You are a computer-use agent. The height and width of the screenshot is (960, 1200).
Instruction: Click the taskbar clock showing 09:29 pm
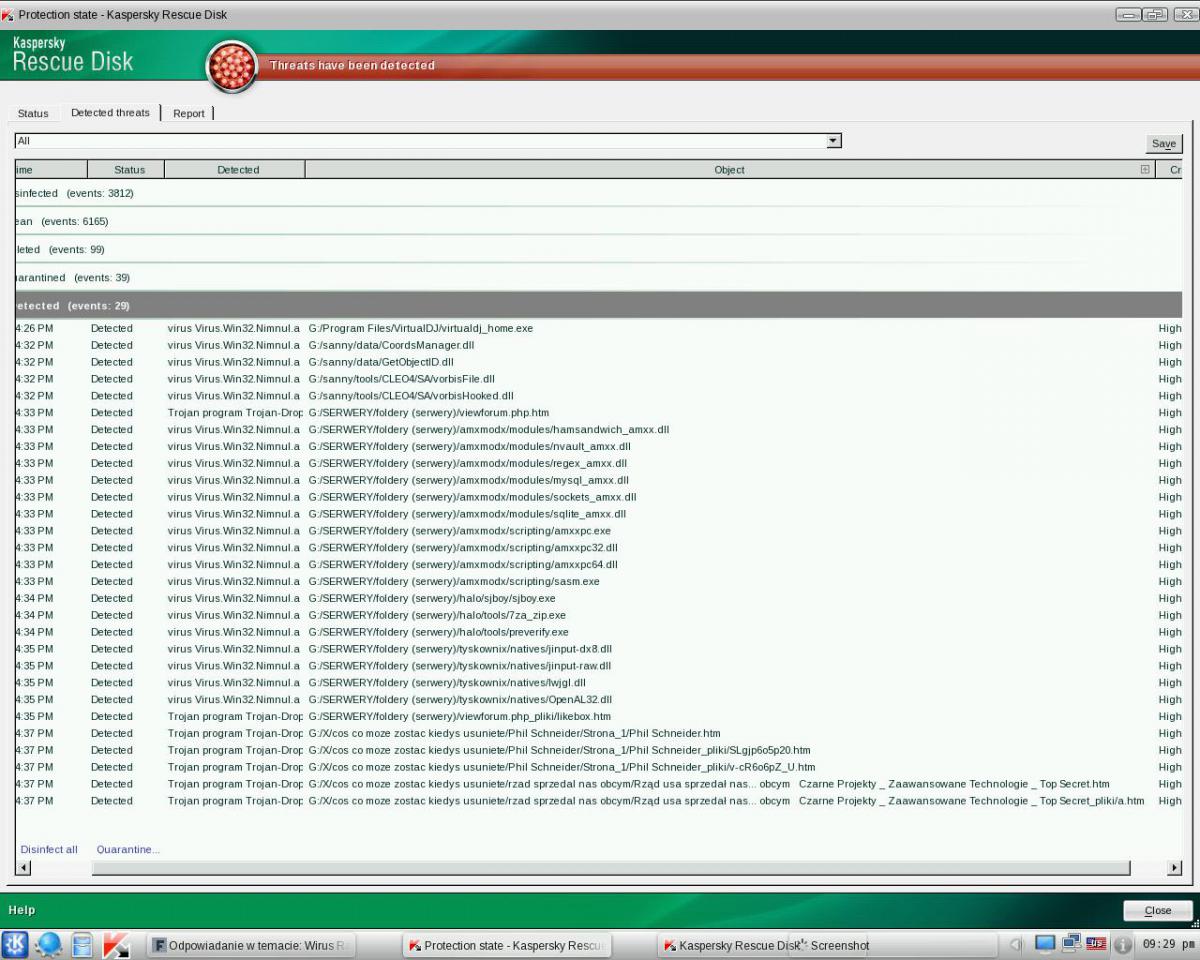click(x=1167, y=944)
